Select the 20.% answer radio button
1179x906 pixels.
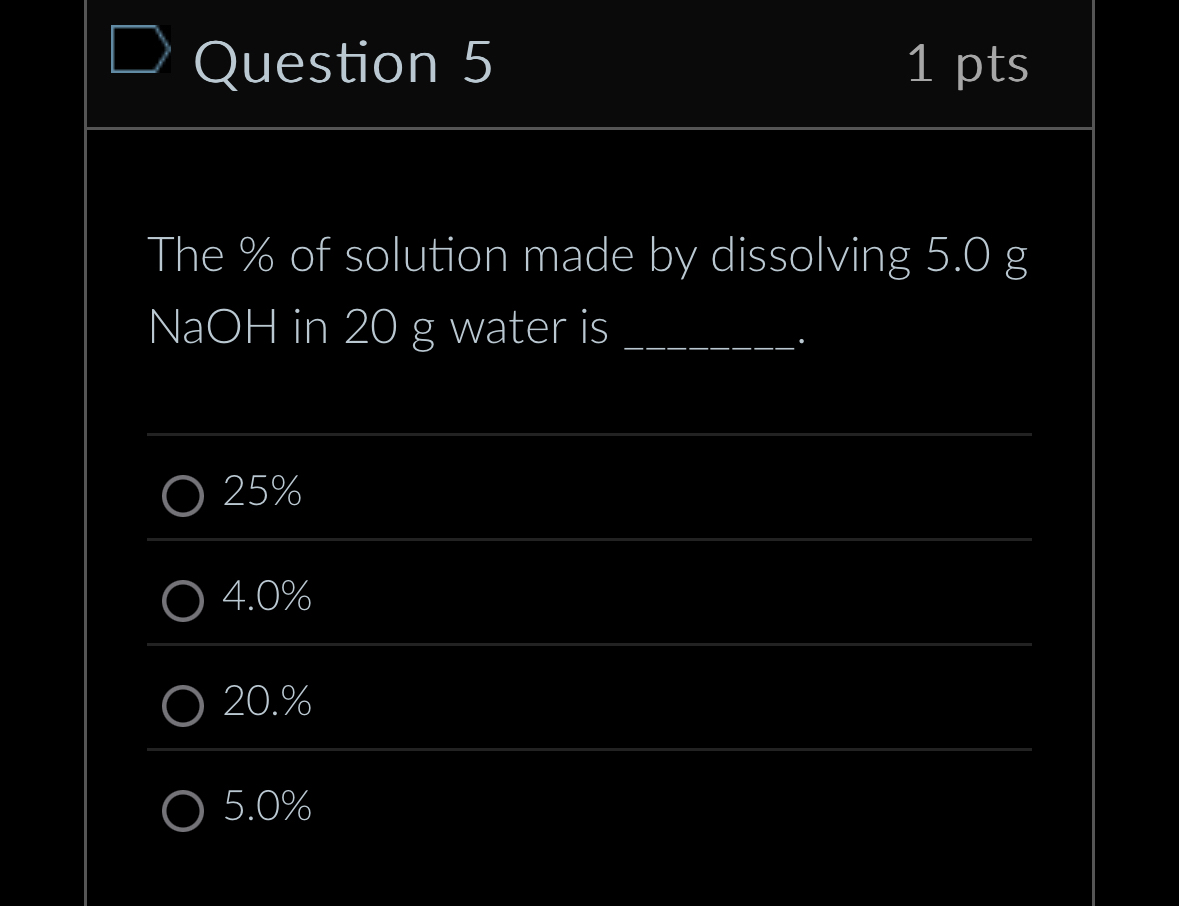pos(183,706)
